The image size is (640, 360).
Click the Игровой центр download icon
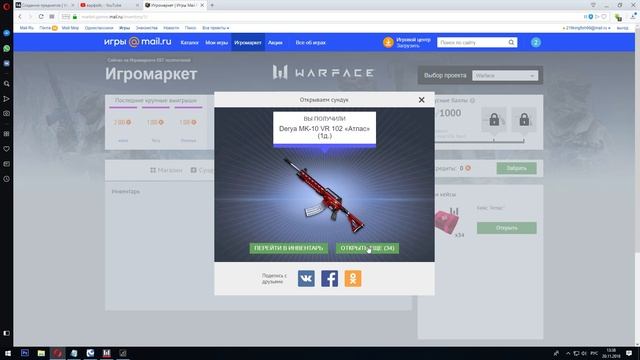click(x=388, y=42)
